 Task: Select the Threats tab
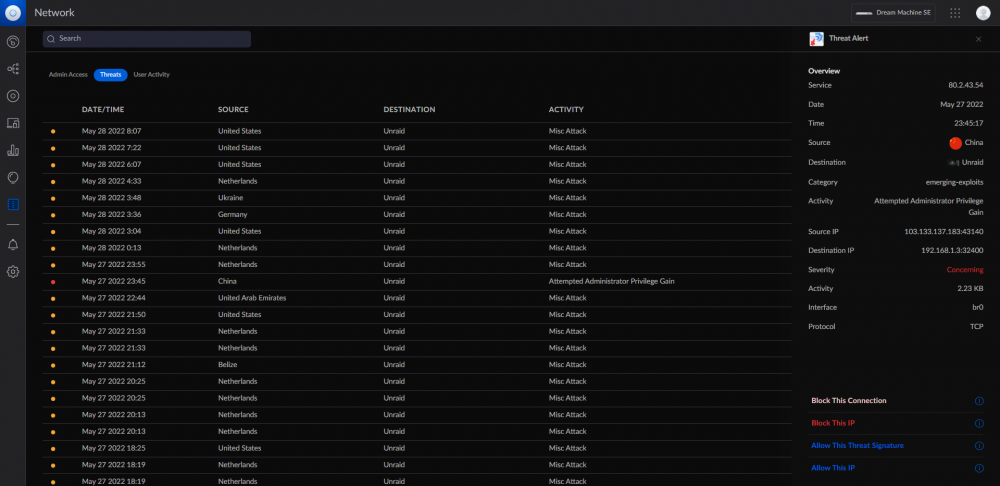coord(110,75)
